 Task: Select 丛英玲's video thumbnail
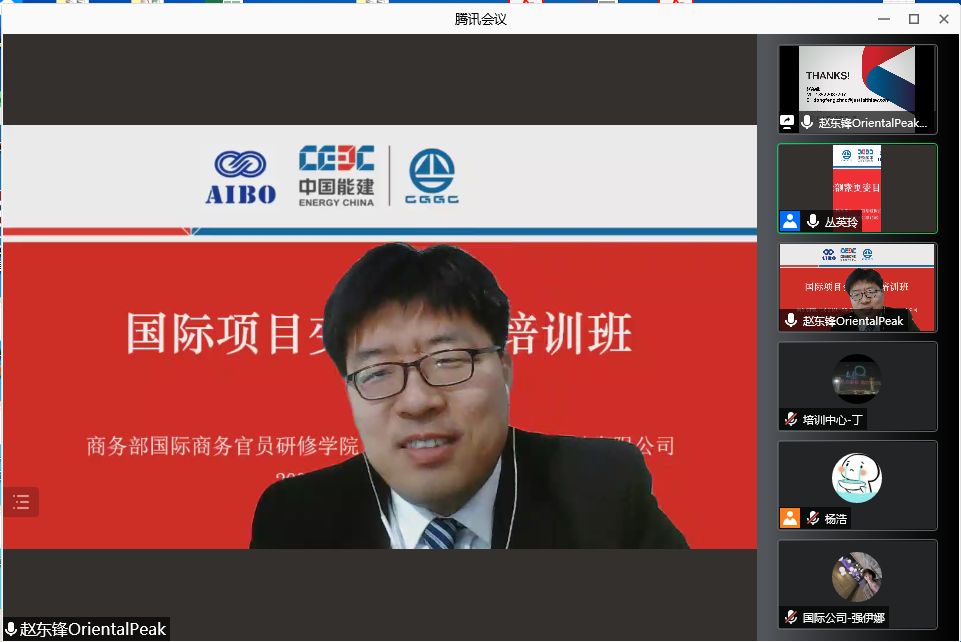(x=857, y=180)
